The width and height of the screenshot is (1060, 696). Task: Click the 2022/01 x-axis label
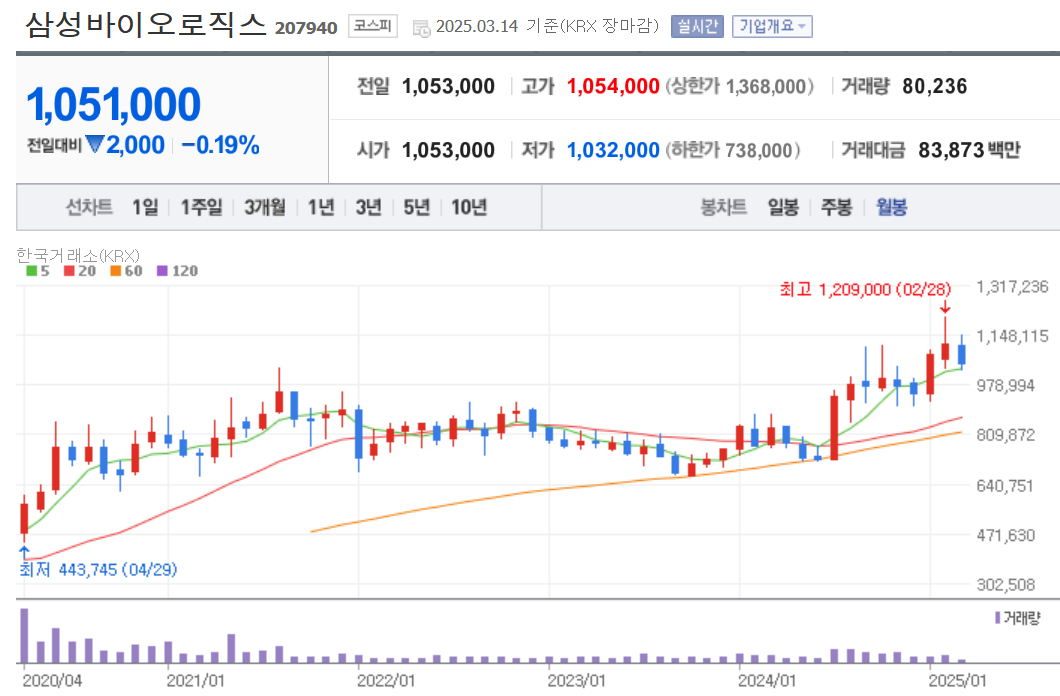(386, 680)
